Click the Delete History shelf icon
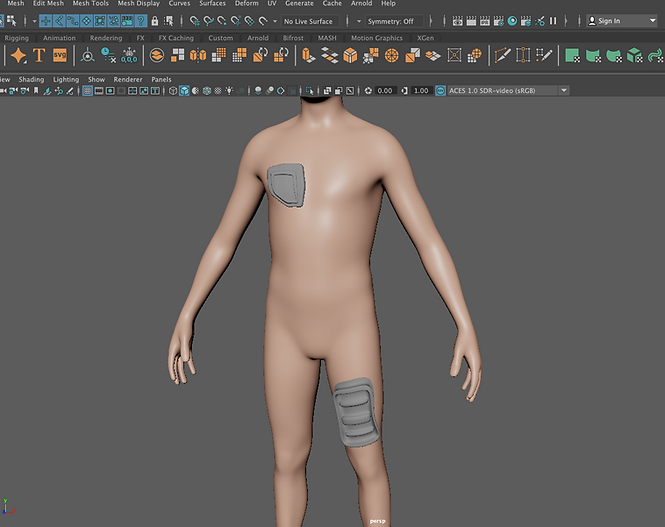Screen dimensions: 665x527 point(109,56)
